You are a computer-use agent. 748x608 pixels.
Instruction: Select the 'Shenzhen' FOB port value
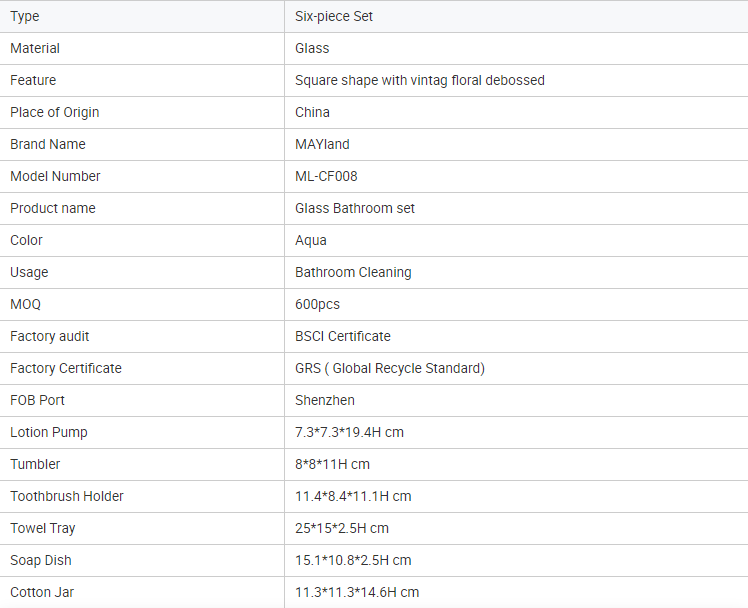pyautogui.click(x=325, y=400)
